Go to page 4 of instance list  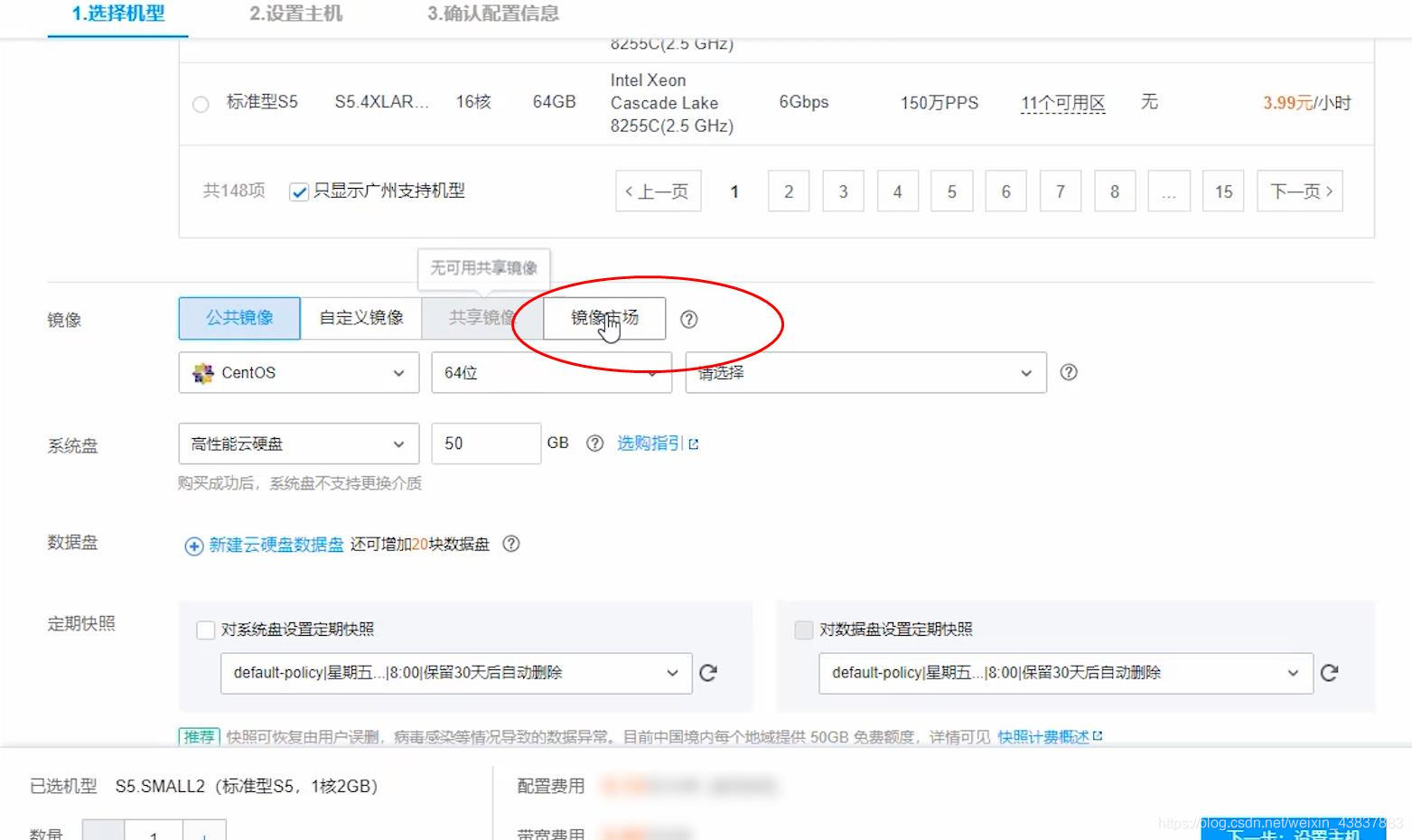pyautogui.click(x=897, y=191)
